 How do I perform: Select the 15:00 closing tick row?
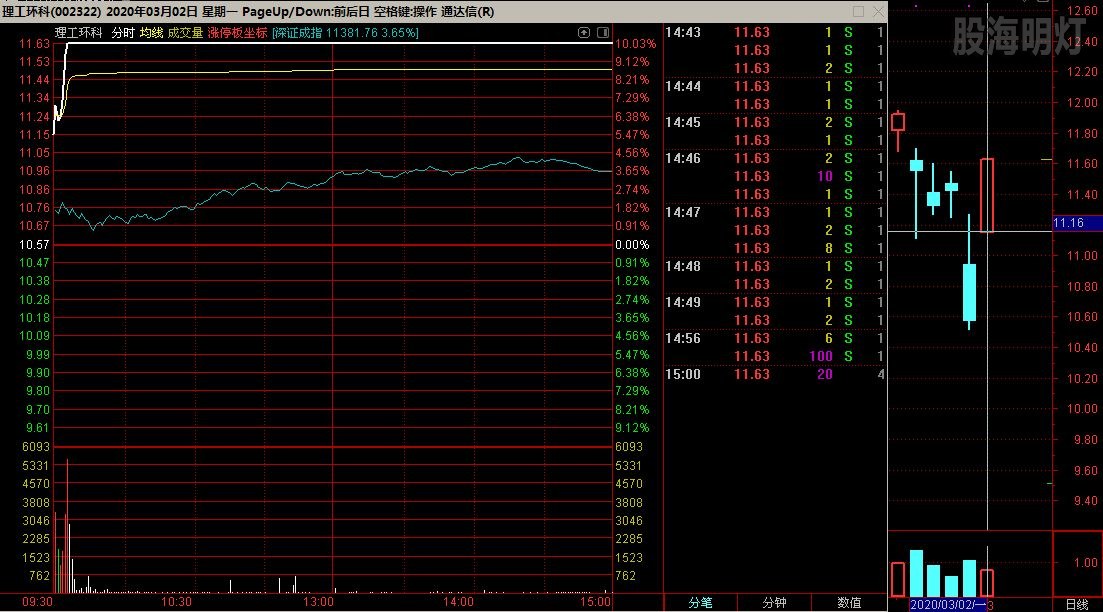click(x=774, y=374)
